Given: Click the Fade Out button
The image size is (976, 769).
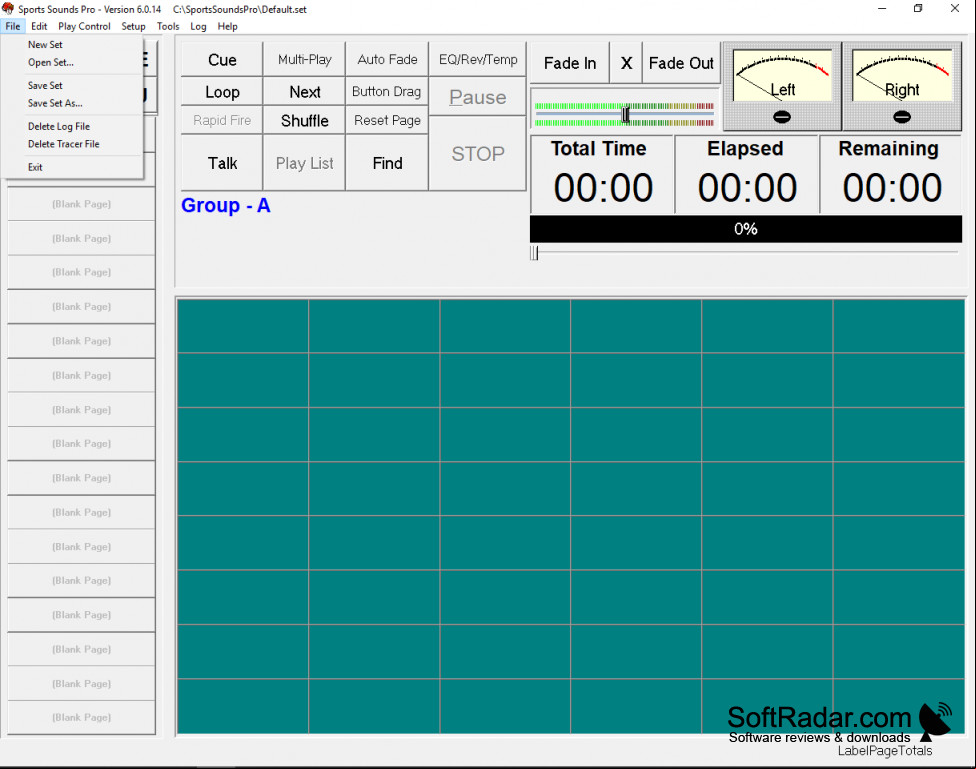Looking at the screenshot, I should point(681,63).
